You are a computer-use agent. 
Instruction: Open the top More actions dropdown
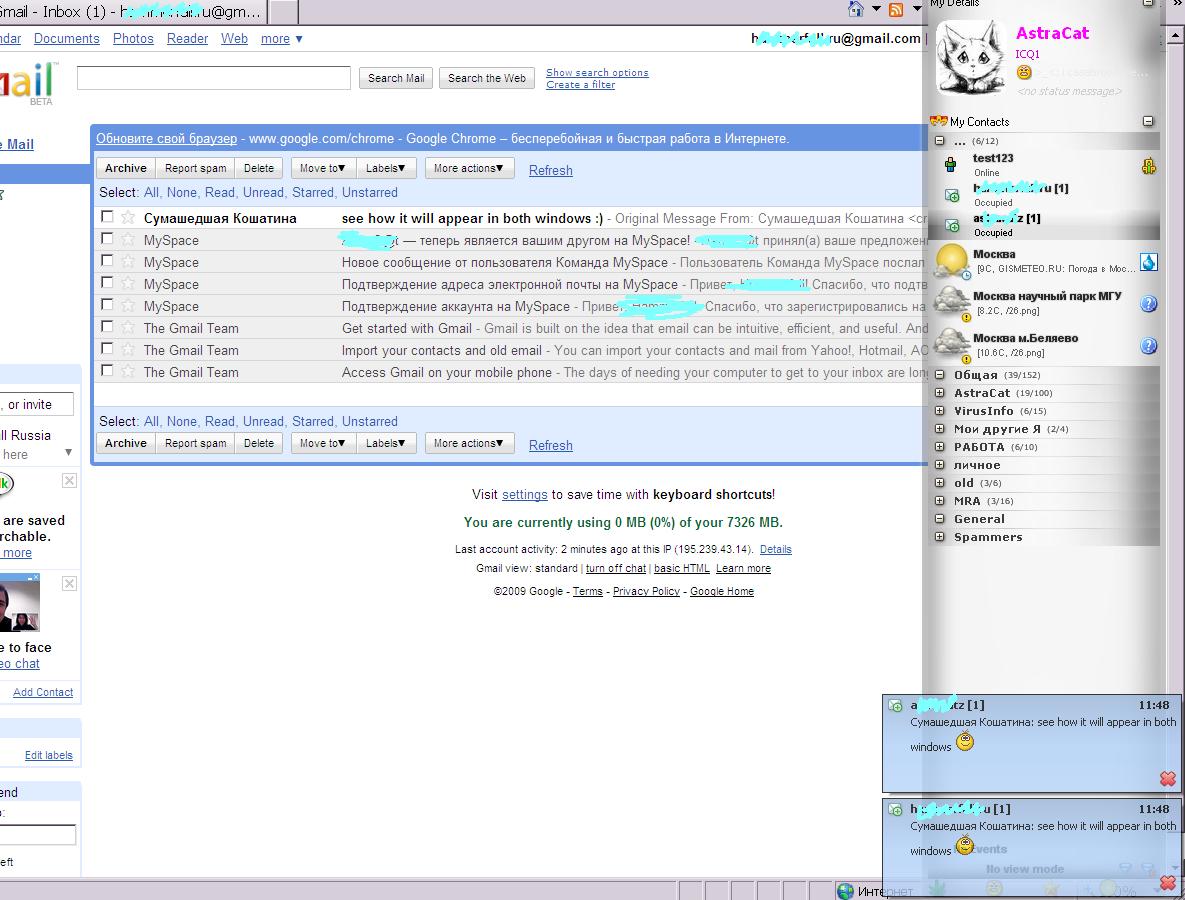point(469,168)
